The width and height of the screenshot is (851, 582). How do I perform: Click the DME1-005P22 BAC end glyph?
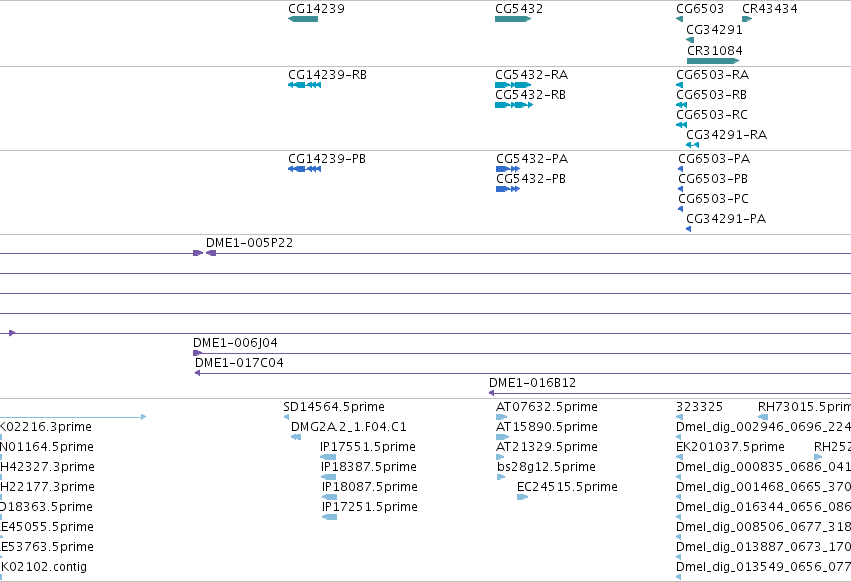(211, 253)
